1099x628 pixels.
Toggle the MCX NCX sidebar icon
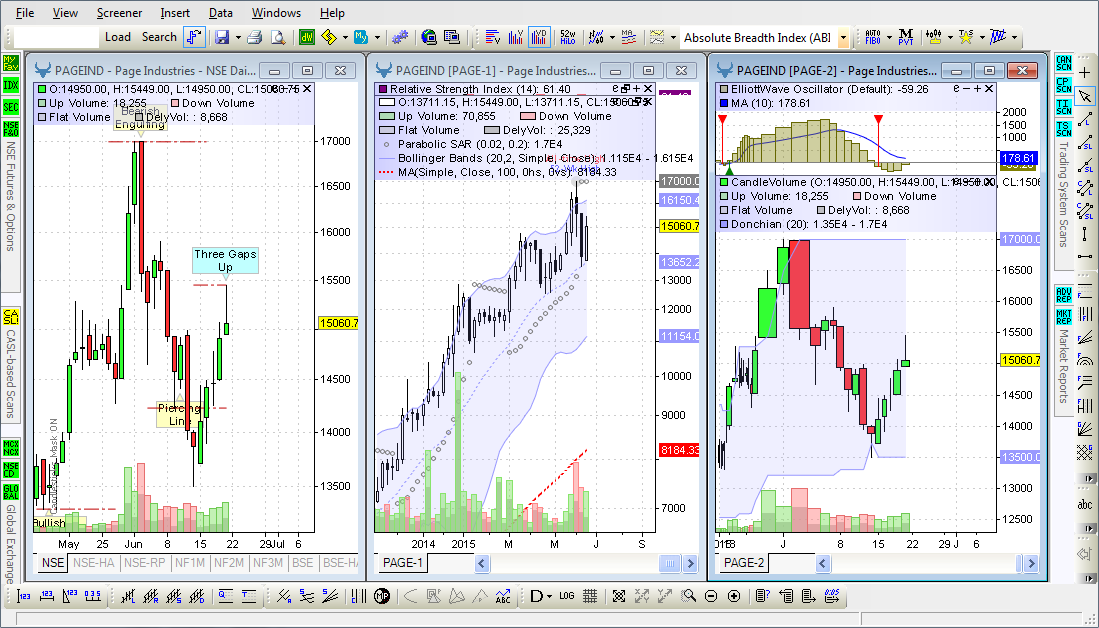[x=11, y=447]
